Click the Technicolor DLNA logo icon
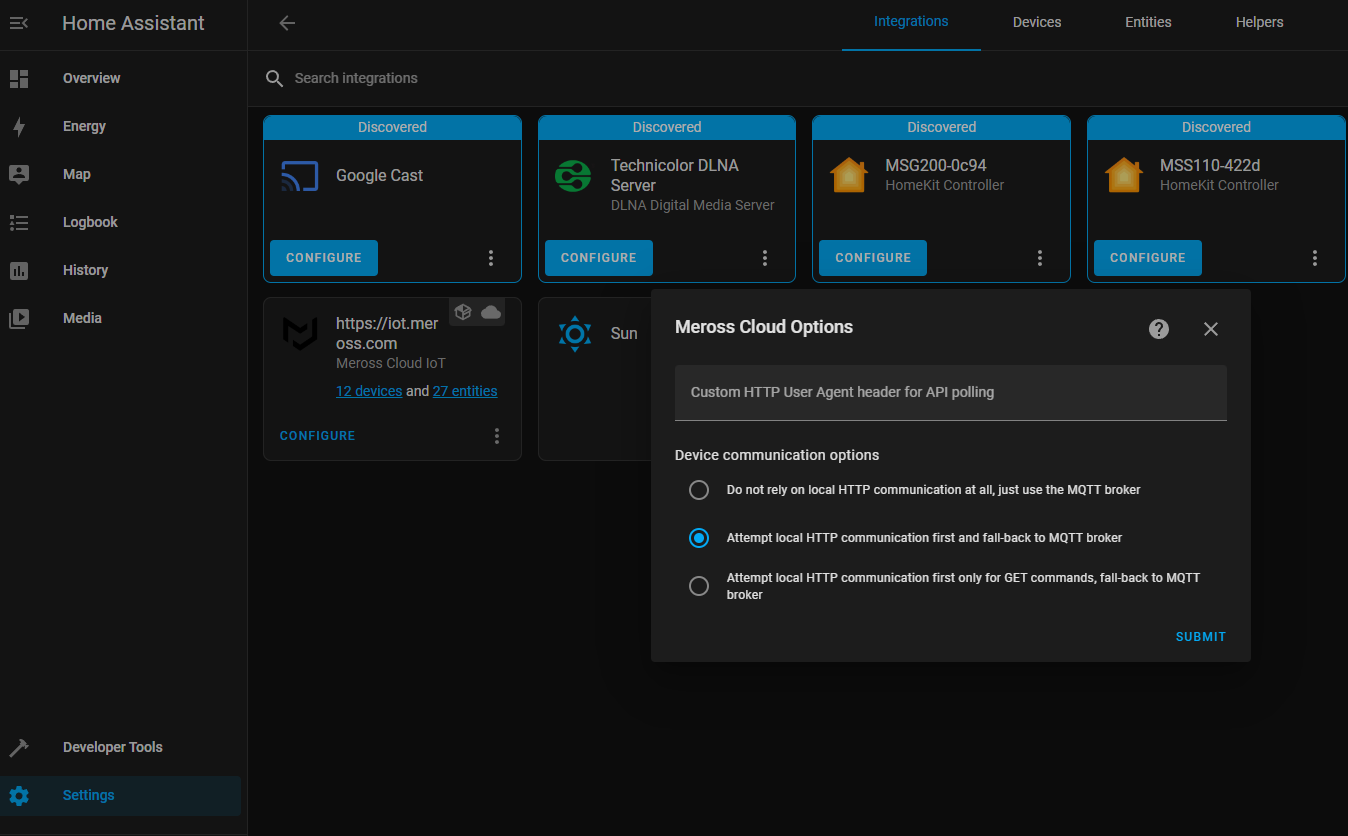The image size is (1348, 836). (573, 176)
